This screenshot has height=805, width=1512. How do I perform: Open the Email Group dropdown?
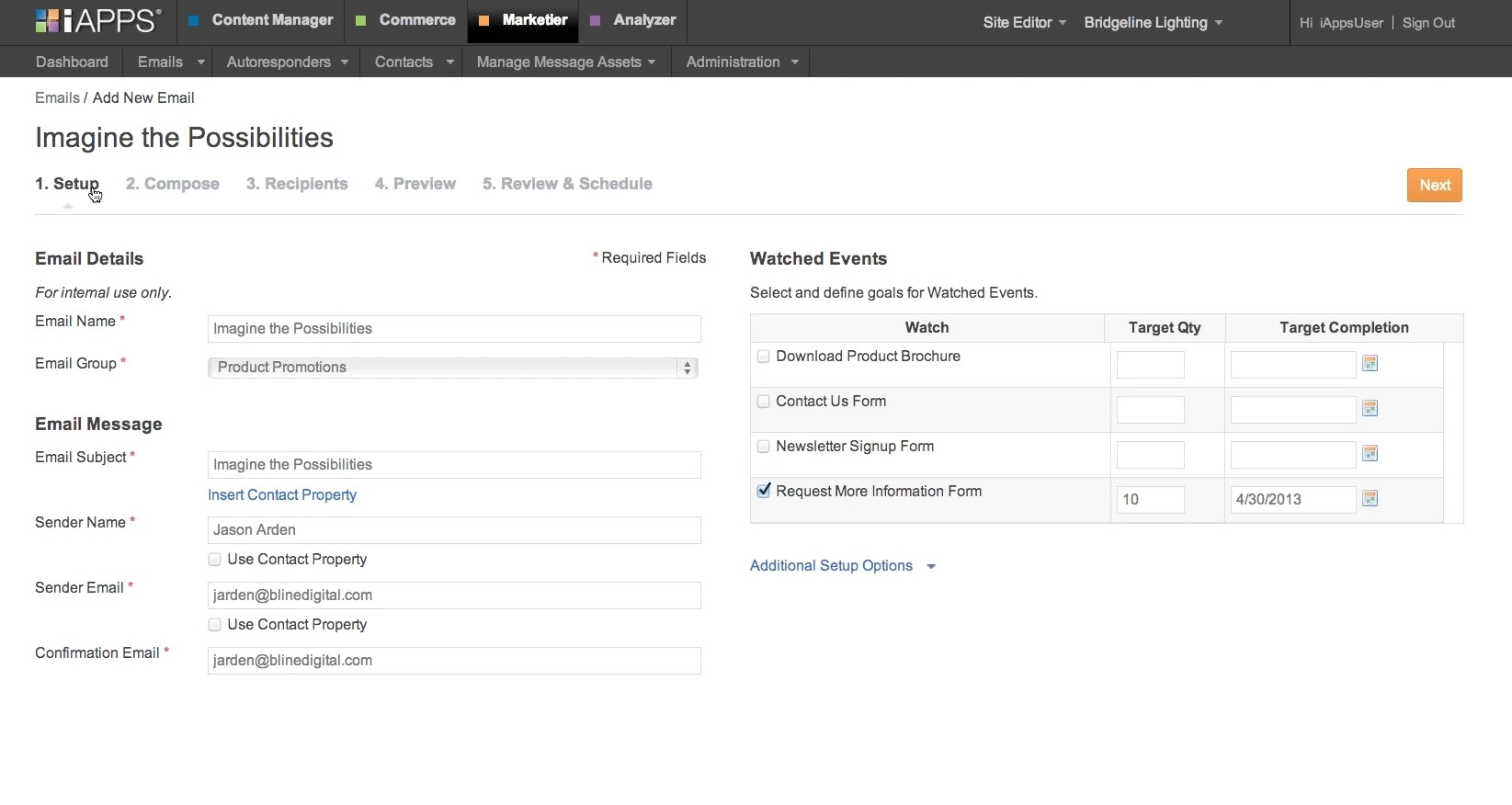pyautogui.click(x=452, y=368)
